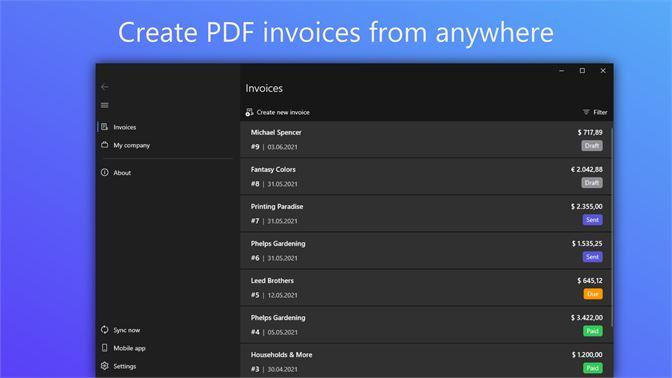Open the My company page
672x378 pixels.
pos(132,145)
